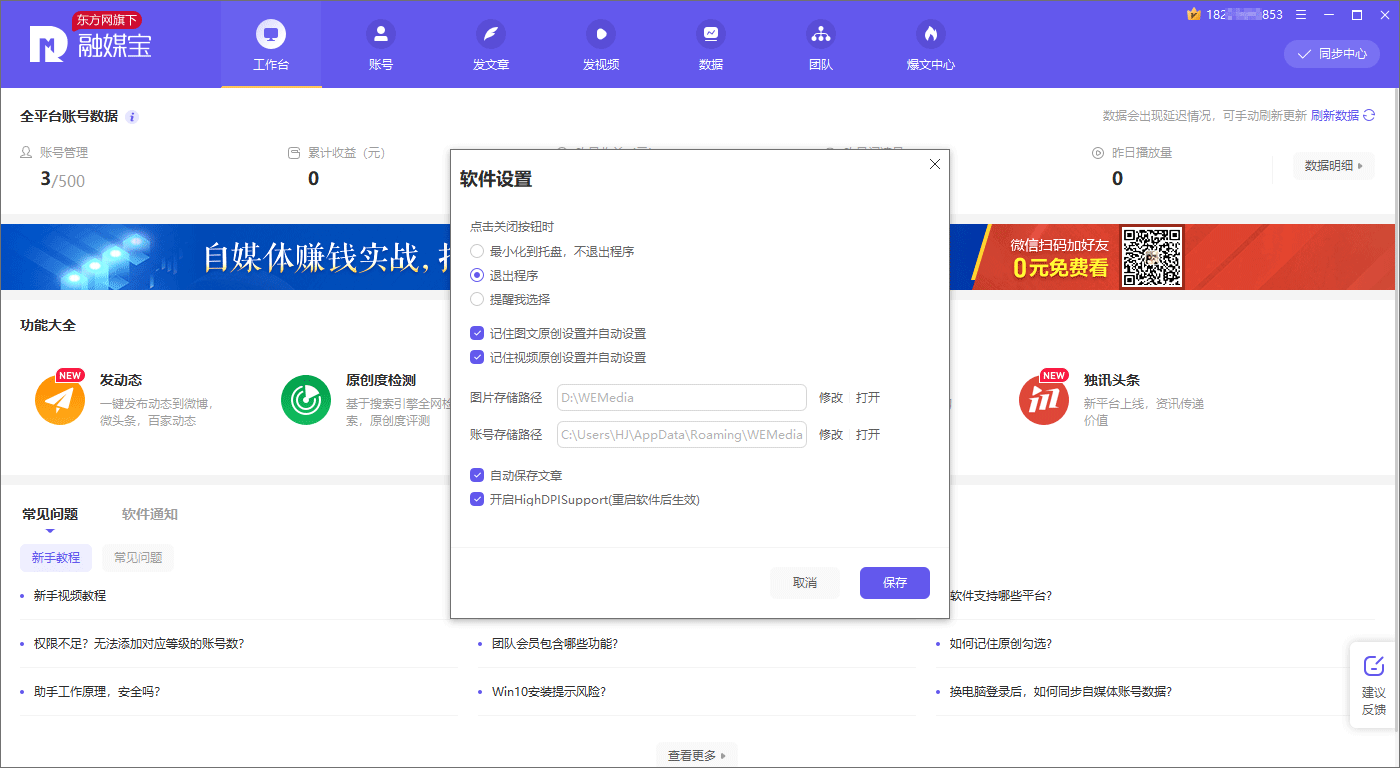Select 最小化到托盘 radio option
1400x768 pixels.
pos(477,251)
